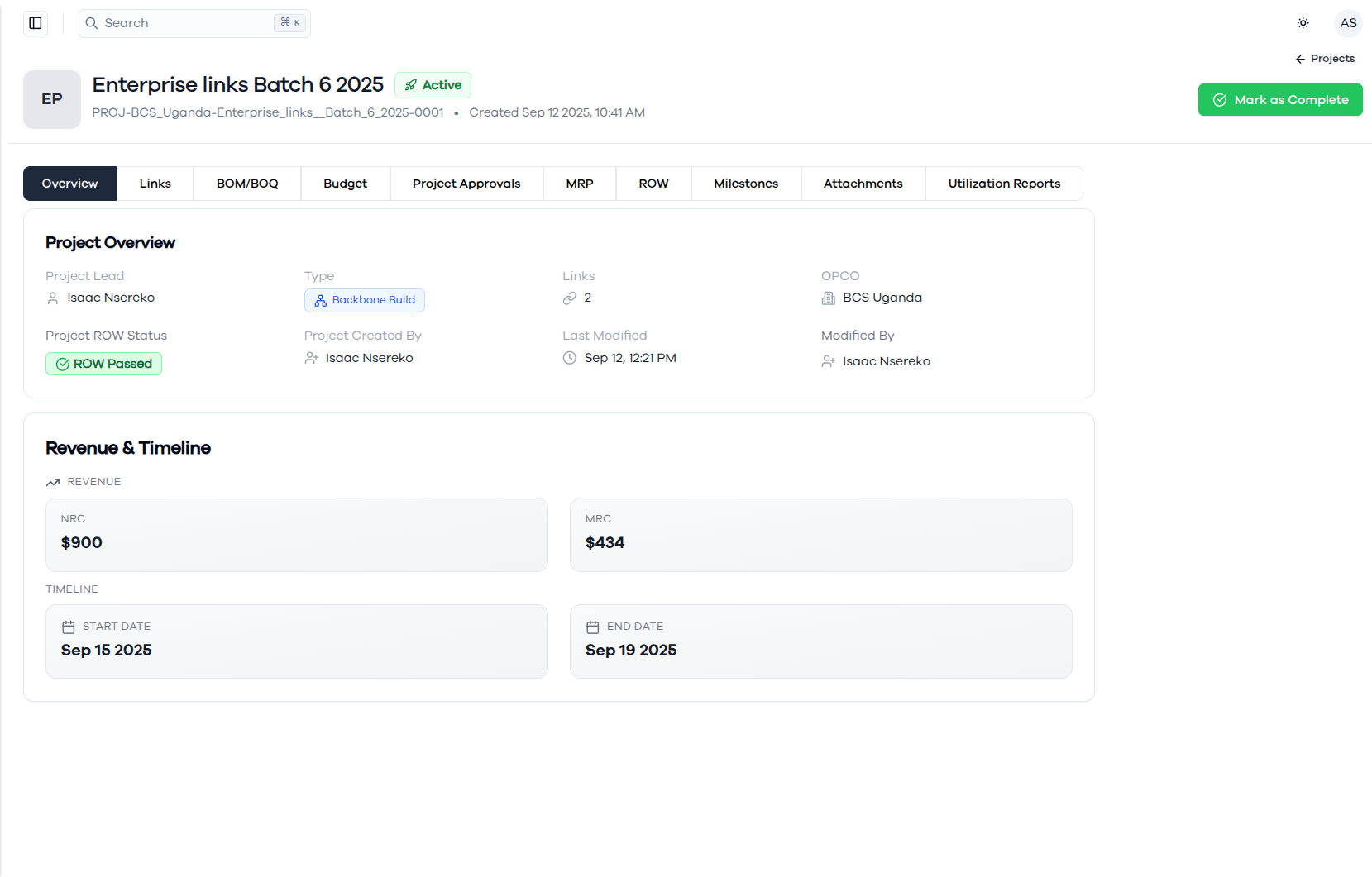The width and height of the screenshot is (1372, 877).
Task: Click the search magnifier icon
Action: tap(92, 23)
